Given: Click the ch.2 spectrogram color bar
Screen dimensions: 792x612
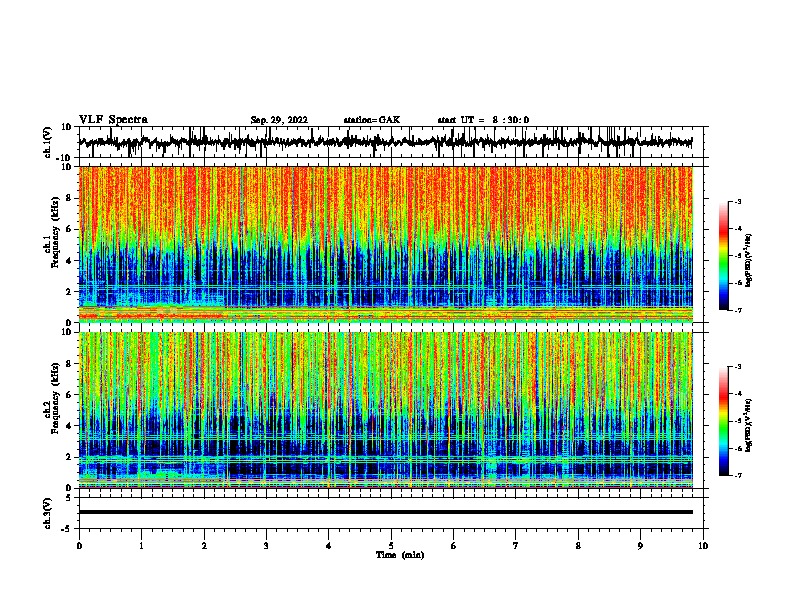Looking at the screenshot, I should 724,421.
